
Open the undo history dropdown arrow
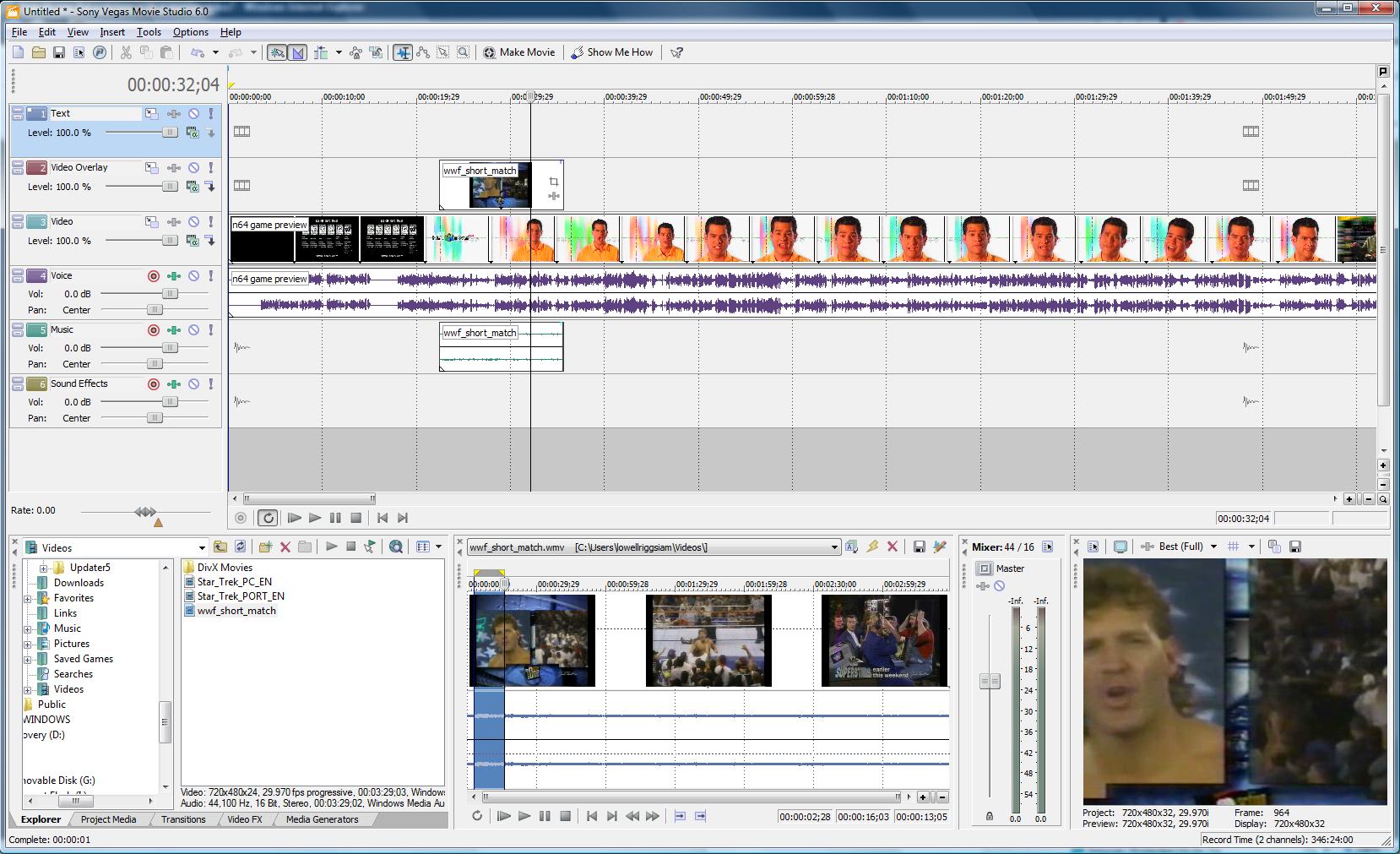(215, 52)
